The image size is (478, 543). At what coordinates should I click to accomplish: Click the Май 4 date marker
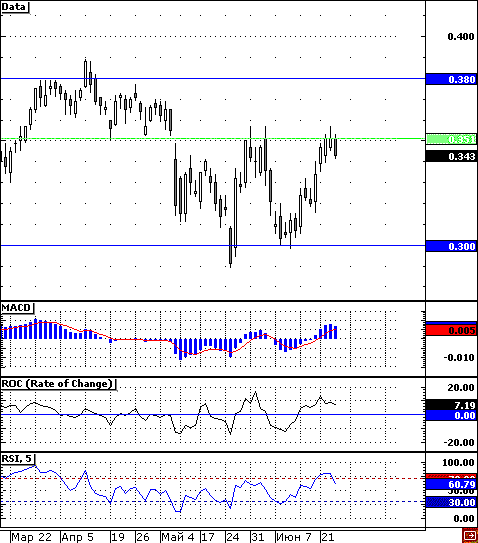(178, 537)
